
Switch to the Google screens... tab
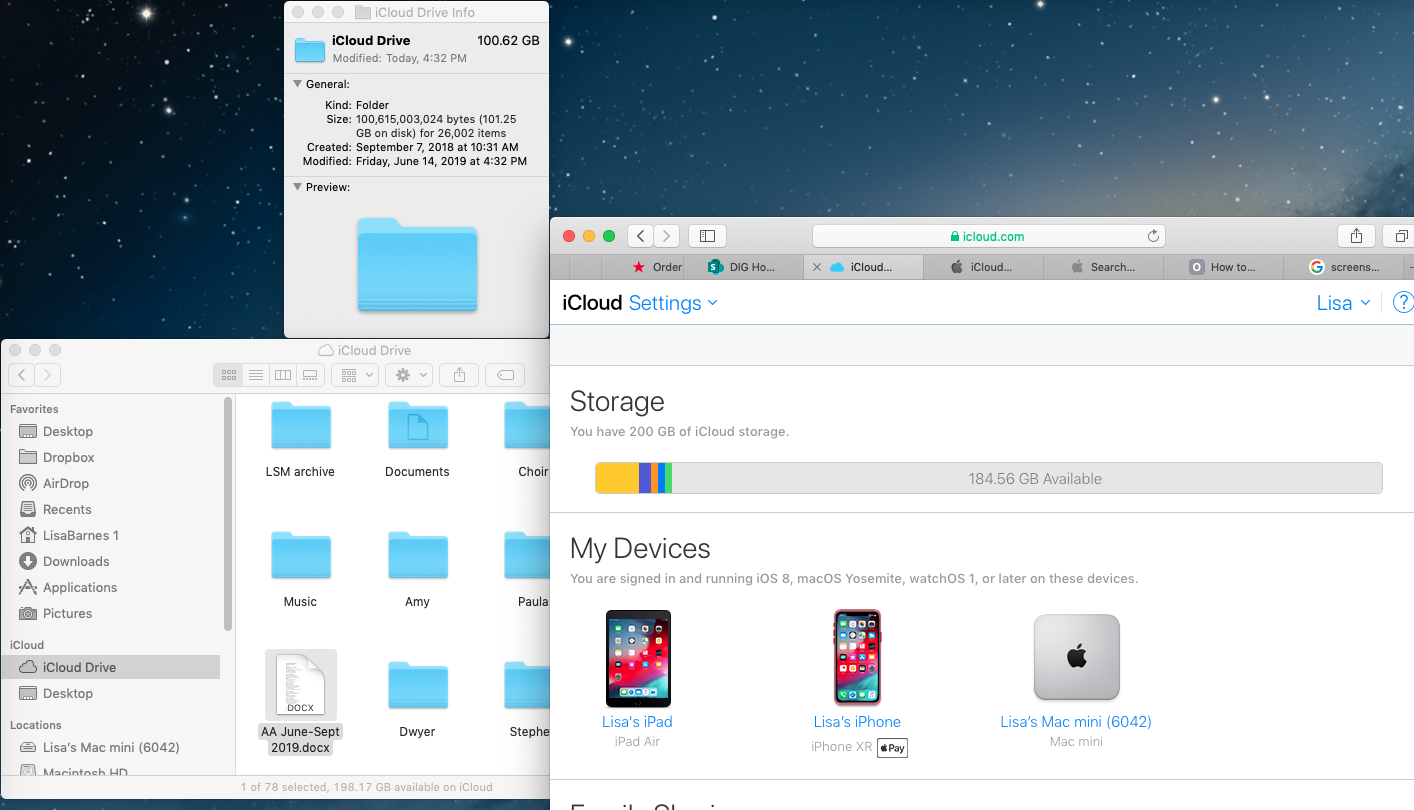(1343, 267)
